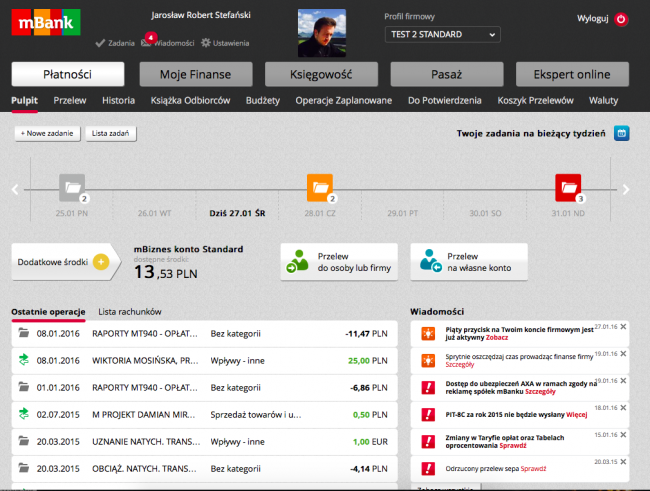Click green transfer icon of M PROJEKT DAMIAN row
The width and height of the screenshot is (650, 491).
point(24,414)
